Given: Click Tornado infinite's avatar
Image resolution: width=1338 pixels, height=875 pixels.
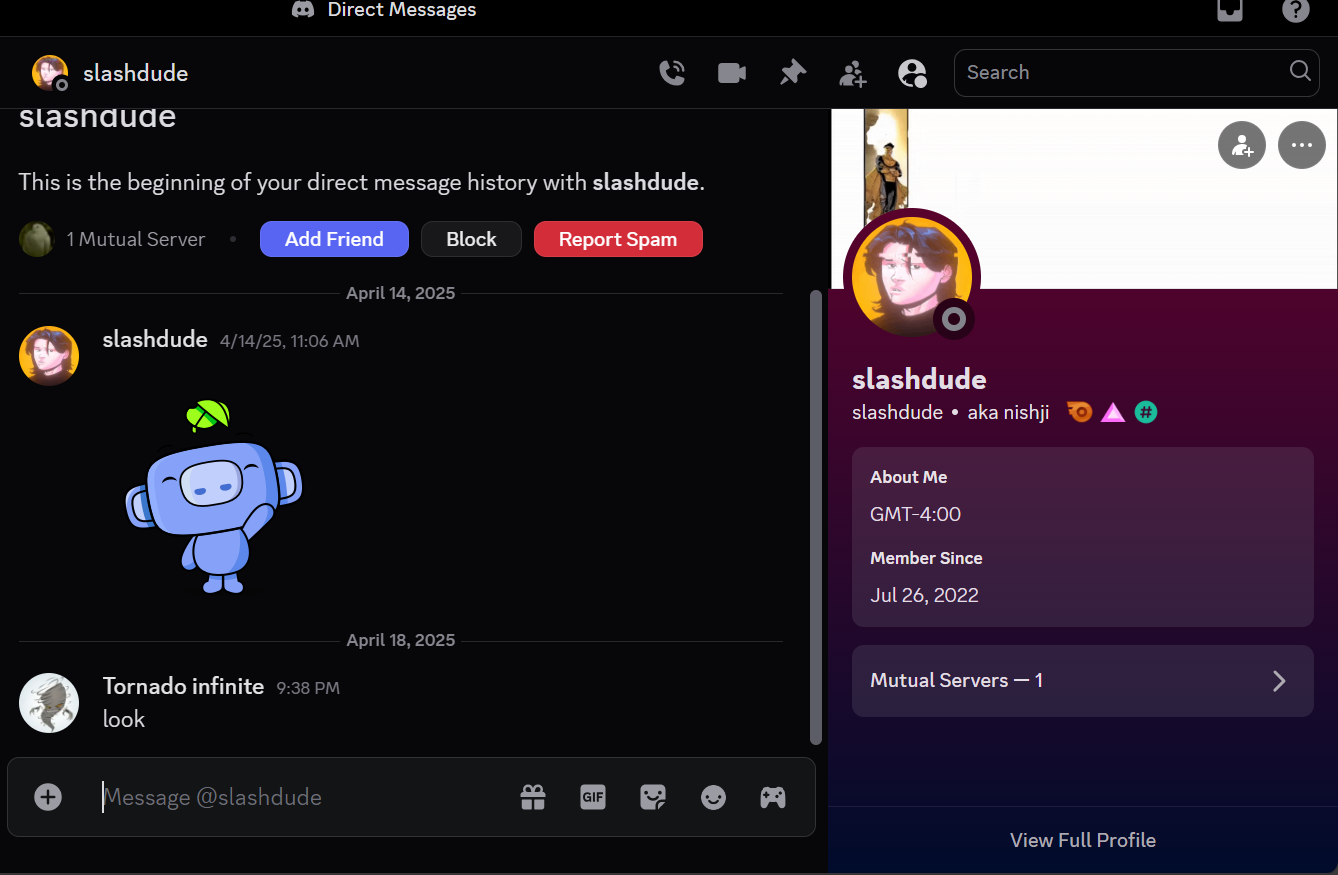Looking at the screenshot, I should [x=49, y=703].
